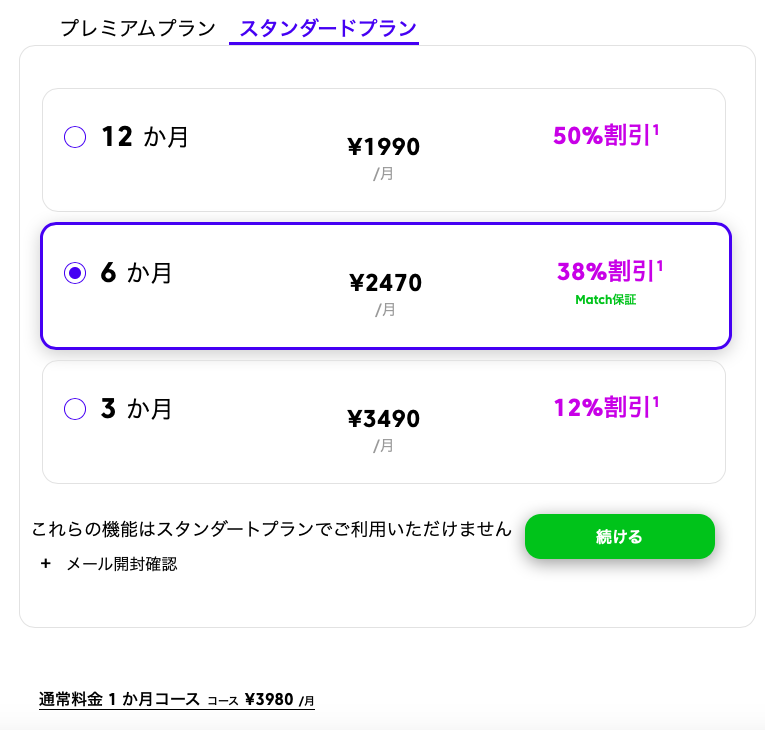
Task: Switch to the プレミアムプラン tab
Action: tap(138, 28)
